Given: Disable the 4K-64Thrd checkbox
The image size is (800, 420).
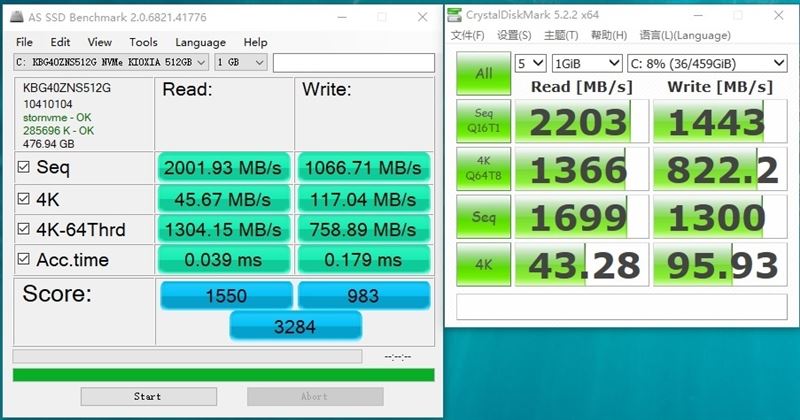Looking at the screenshot, I should pos(23,229).
